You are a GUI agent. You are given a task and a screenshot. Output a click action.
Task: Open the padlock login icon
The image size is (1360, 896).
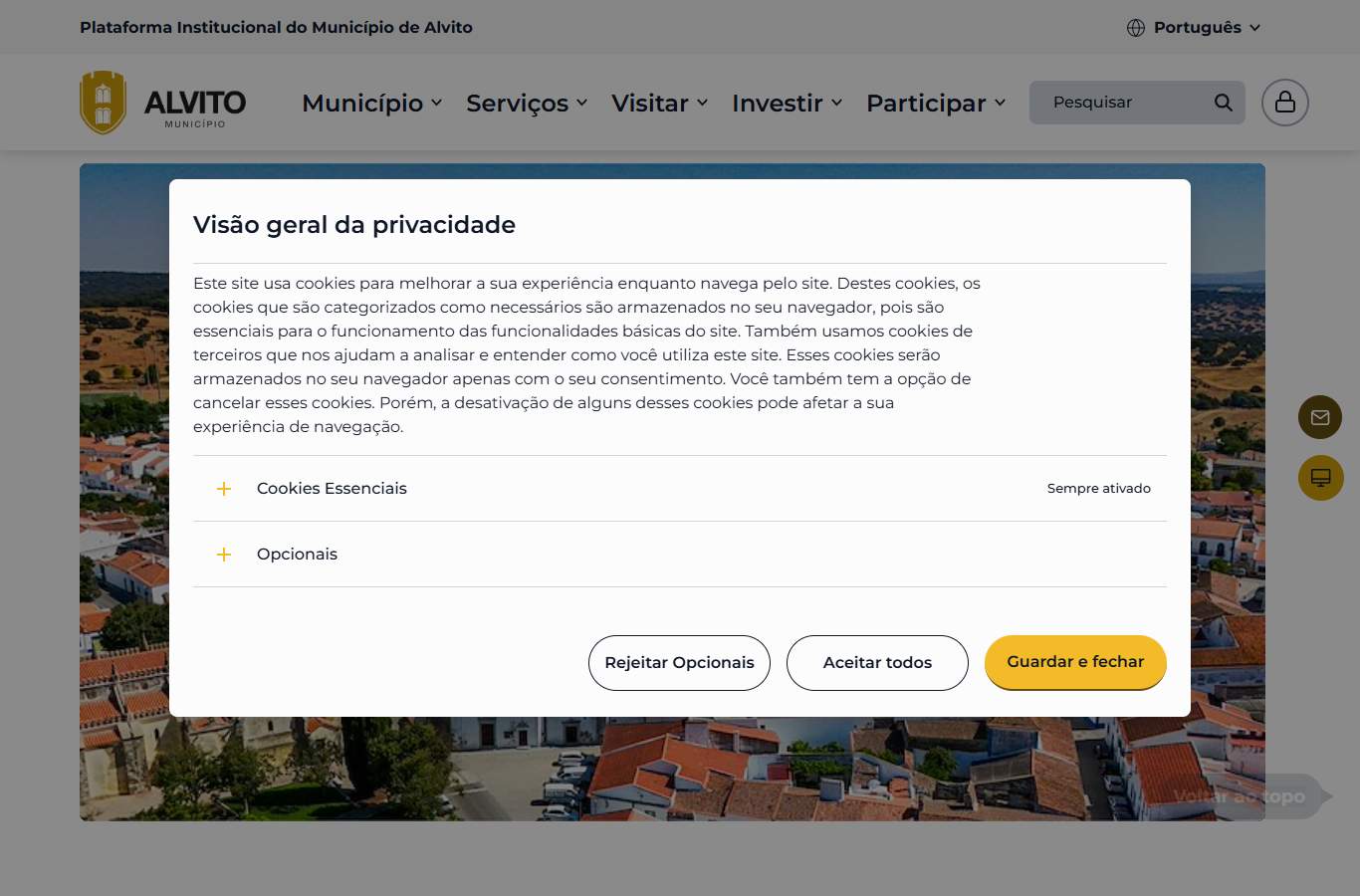point(1285,103)
